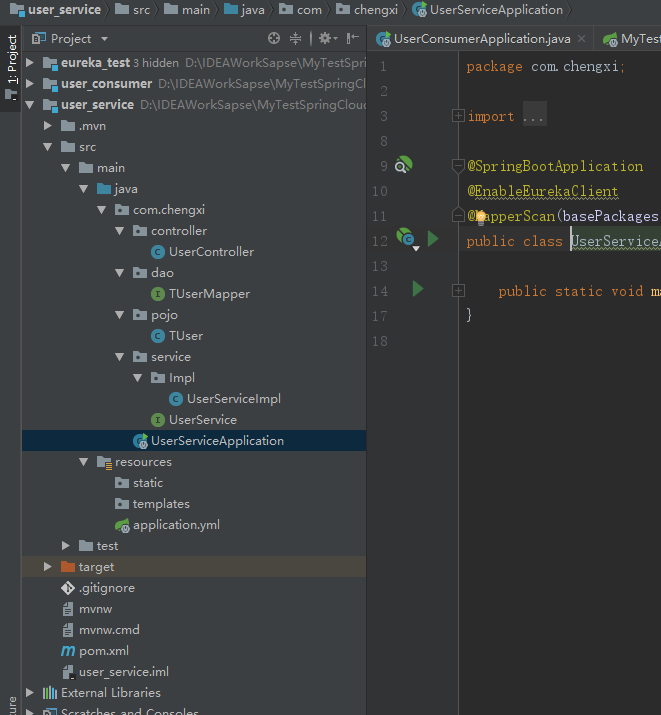This screenshot has width=661, height=715.
Task: Select application.yml file
Action: click(167, 525)
